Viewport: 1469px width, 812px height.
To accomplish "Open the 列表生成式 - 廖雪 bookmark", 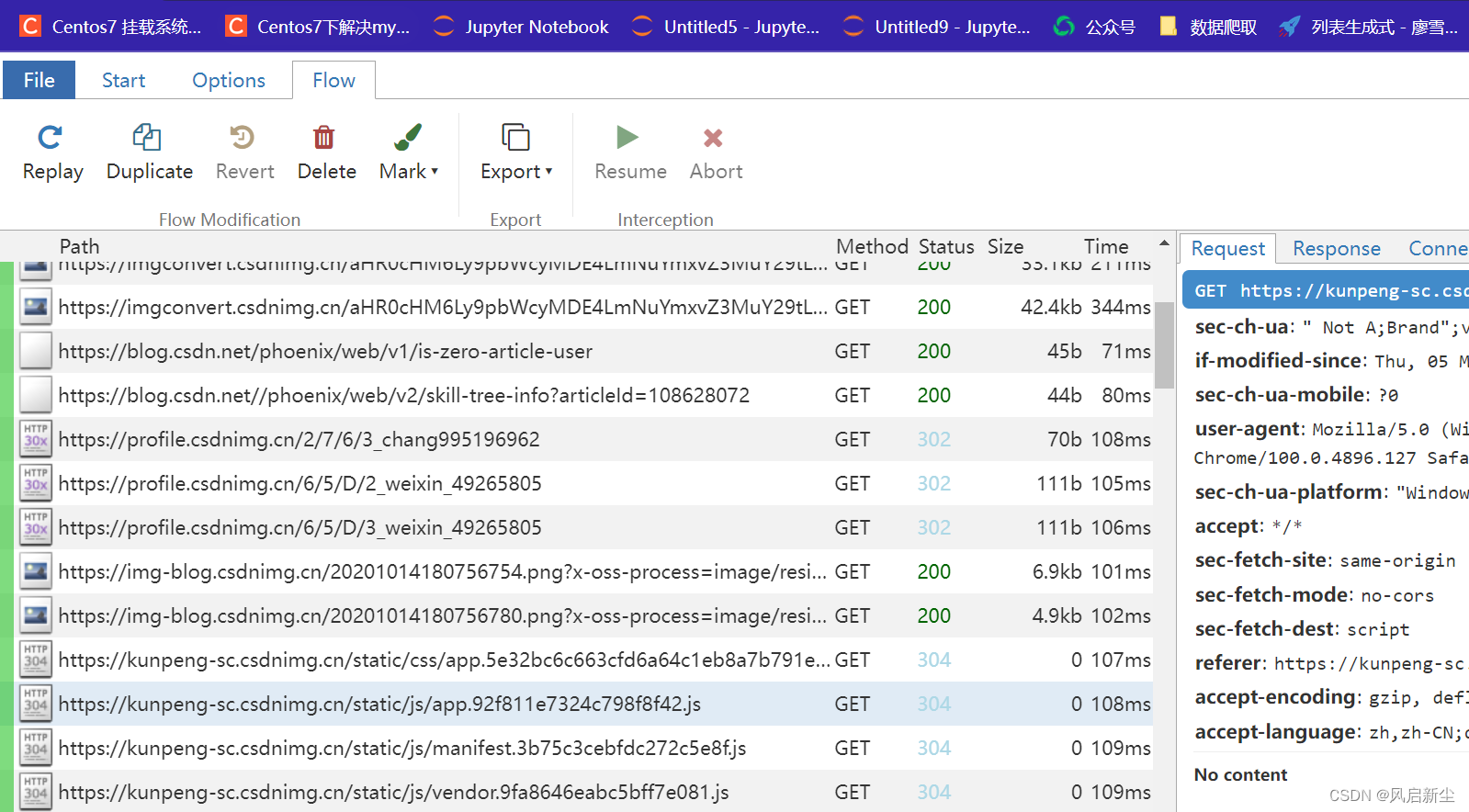I will (x=1369, y=26).
